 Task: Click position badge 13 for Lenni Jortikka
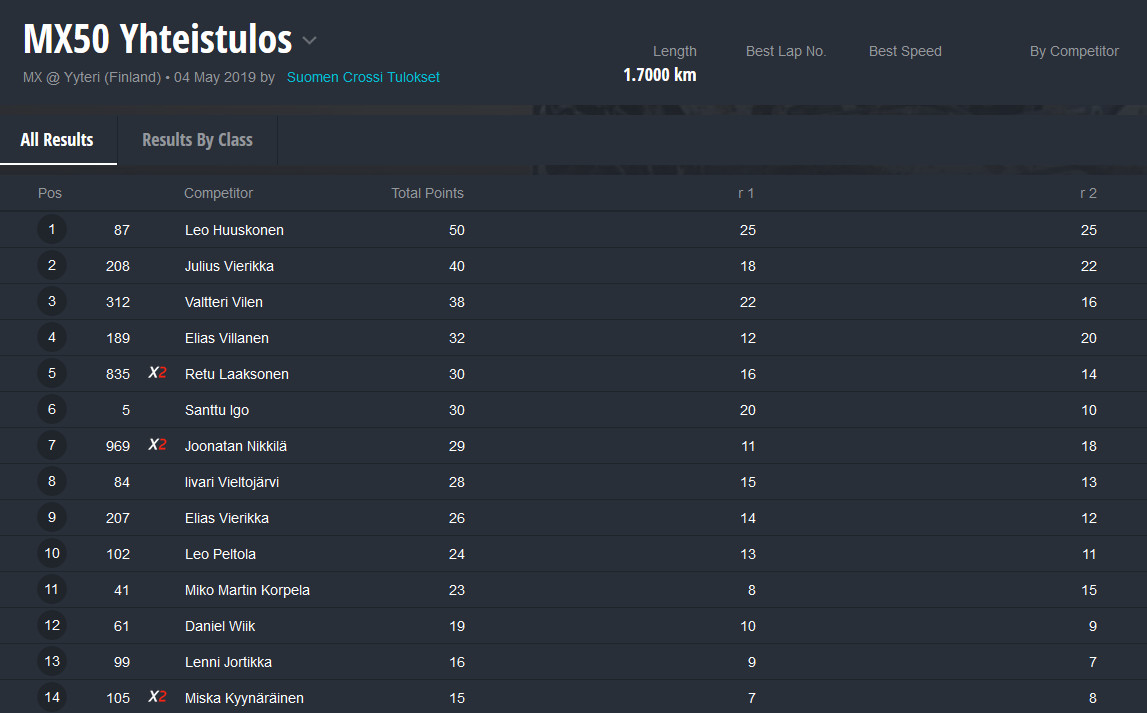(52, 661)
